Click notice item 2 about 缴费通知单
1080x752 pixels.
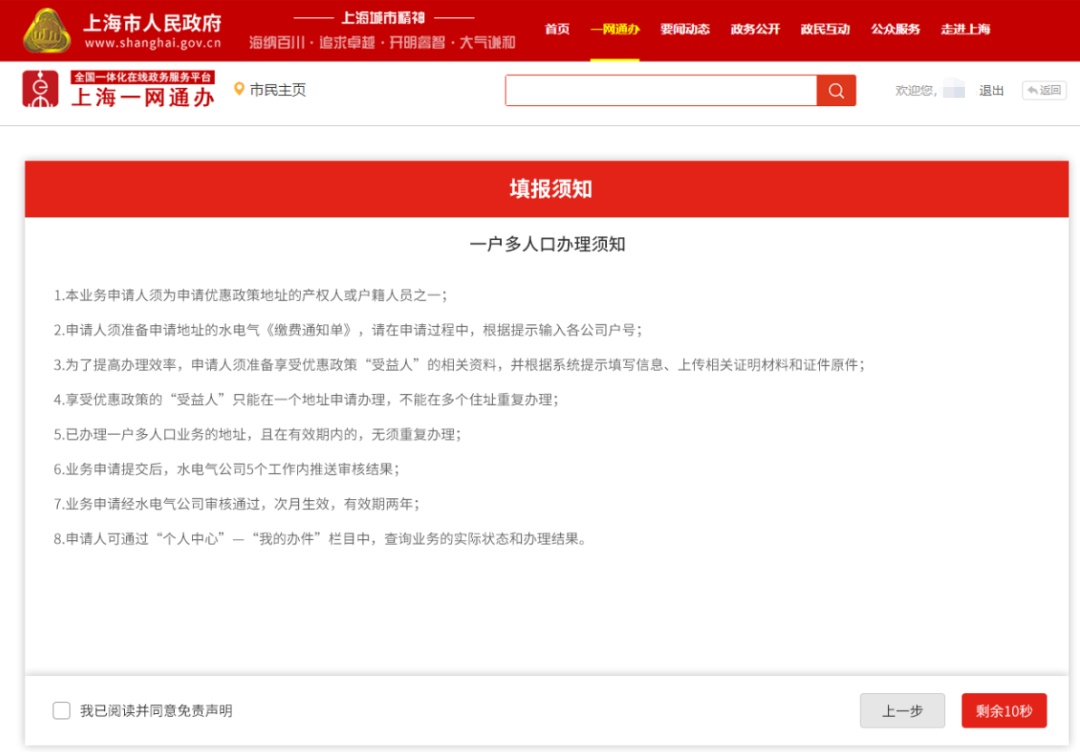(x=348, y=330)
